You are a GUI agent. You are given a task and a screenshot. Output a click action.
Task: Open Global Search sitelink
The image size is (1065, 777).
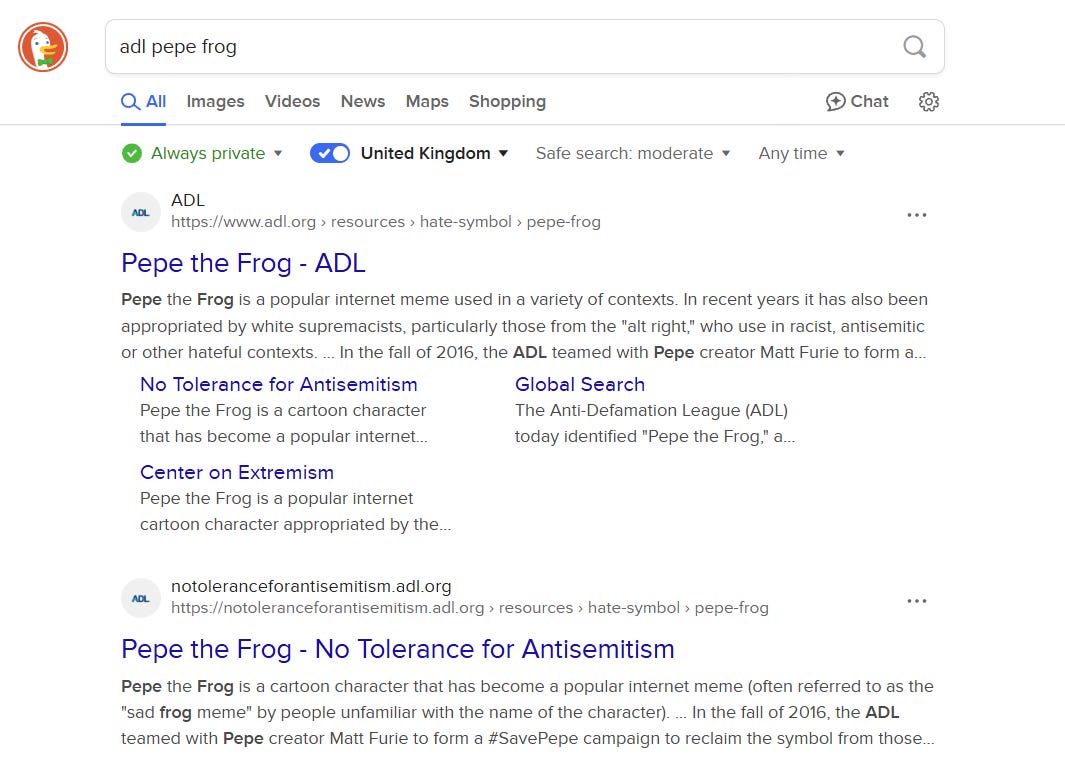click(x=579, y=384)
